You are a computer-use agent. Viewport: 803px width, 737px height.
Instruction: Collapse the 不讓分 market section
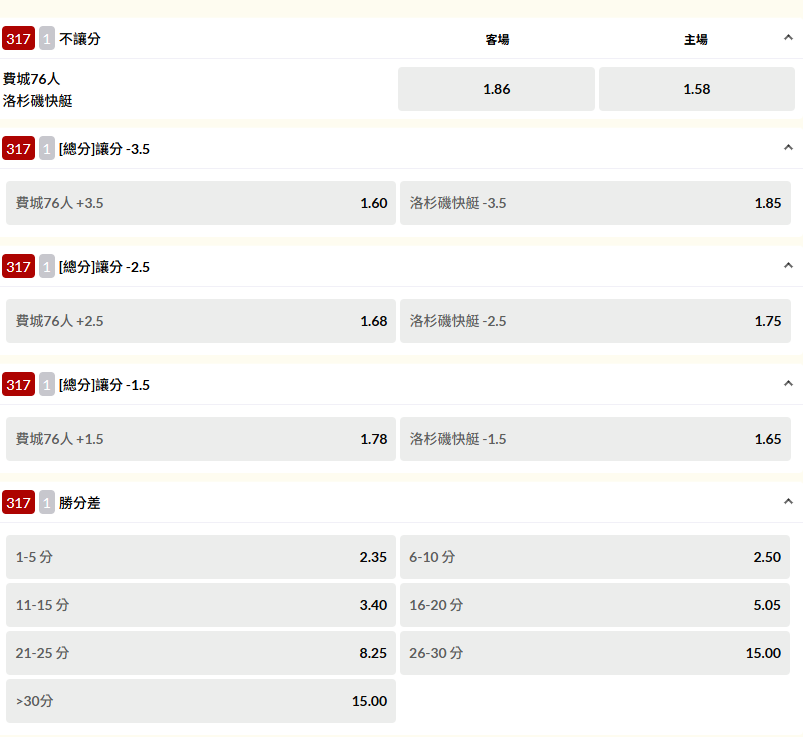(x=787, y=38)
